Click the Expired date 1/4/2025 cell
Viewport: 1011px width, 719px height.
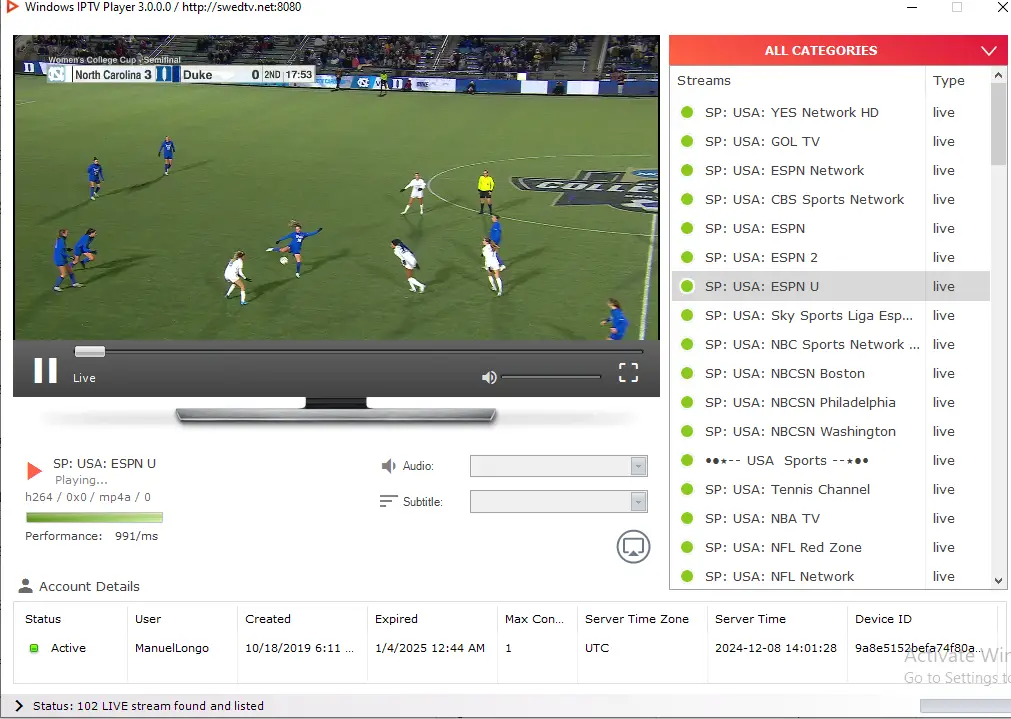click(x=430, y=648)
